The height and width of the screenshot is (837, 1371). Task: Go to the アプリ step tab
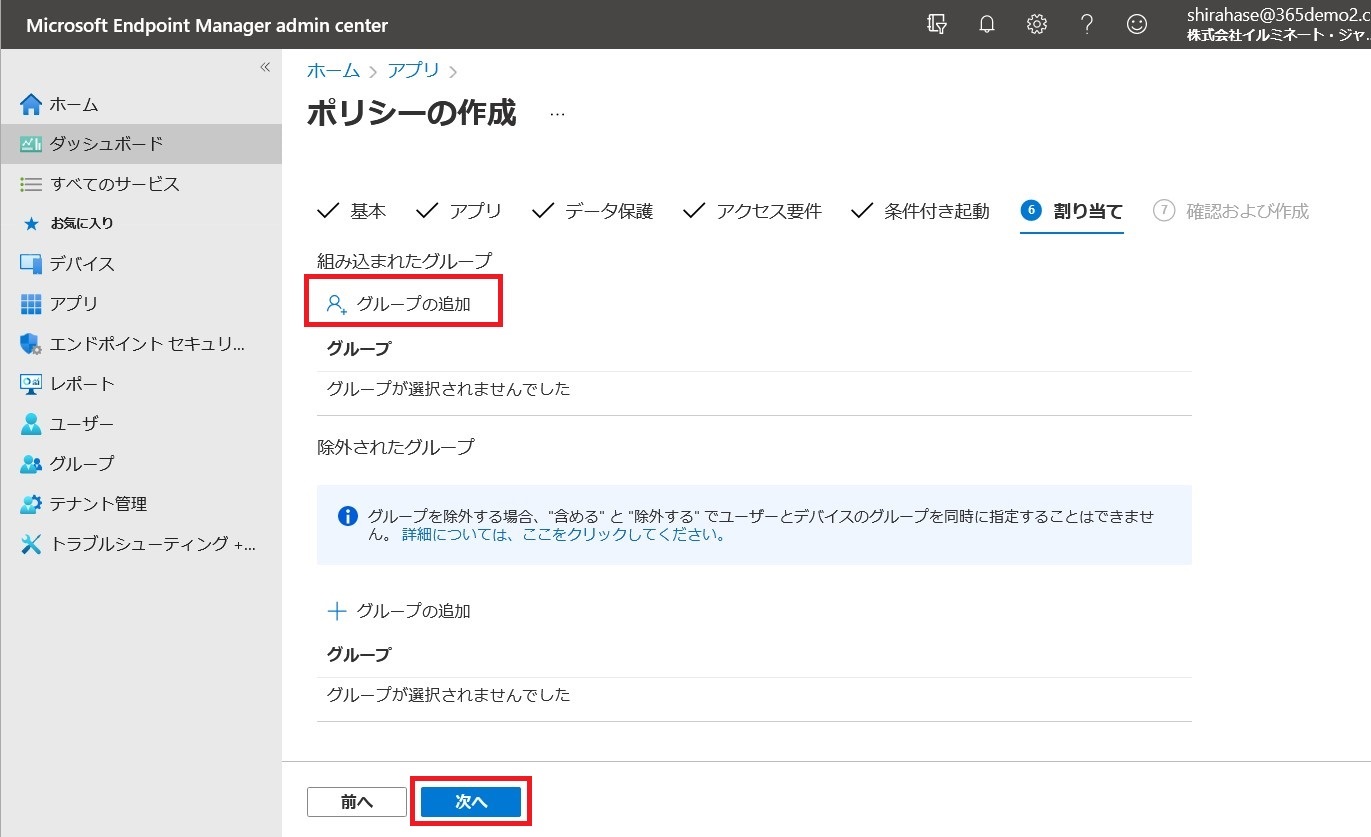point(459,211)
